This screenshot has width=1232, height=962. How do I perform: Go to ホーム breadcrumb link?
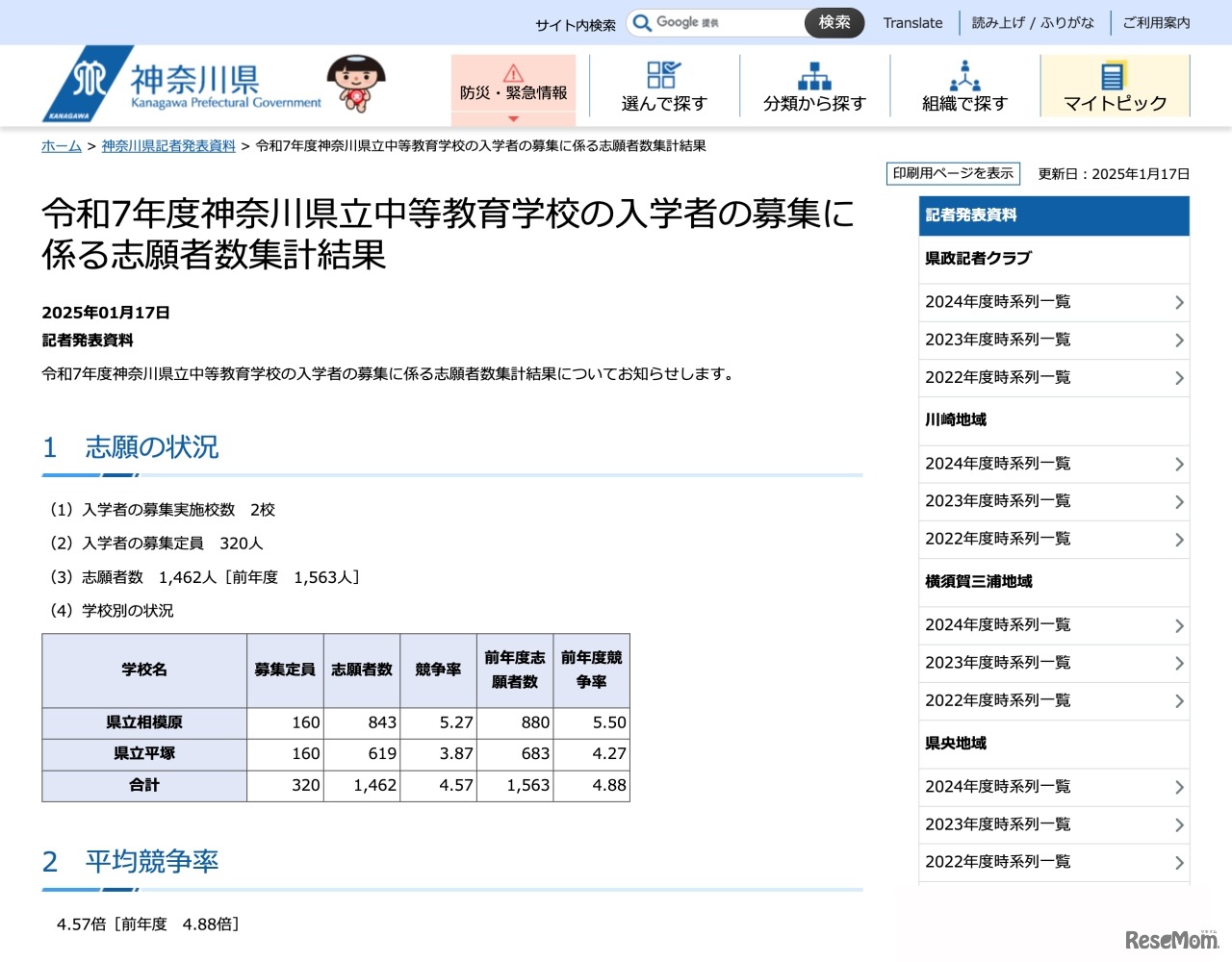[61, 146]
